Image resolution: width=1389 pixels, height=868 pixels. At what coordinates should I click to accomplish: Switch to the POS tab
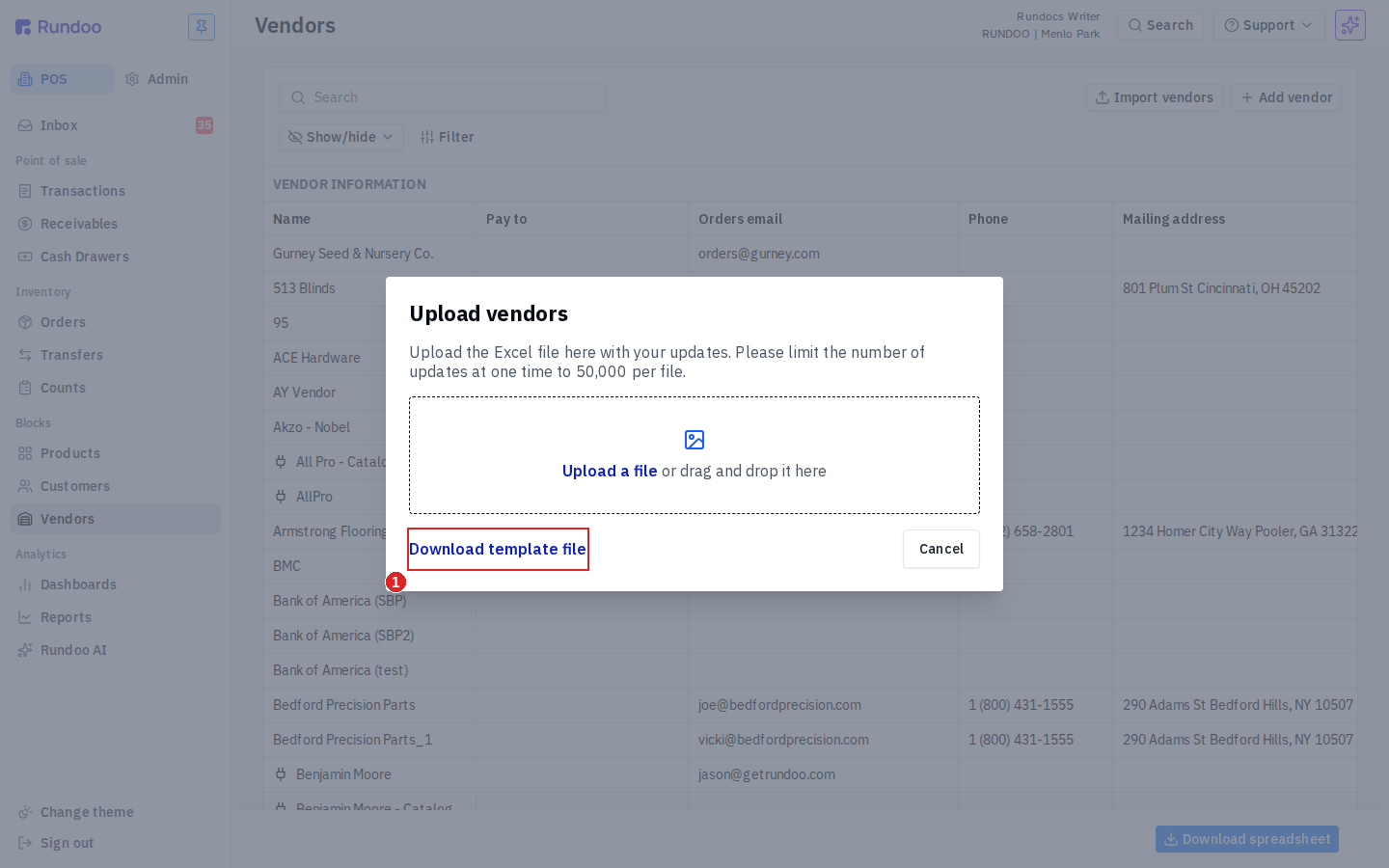tap(63, 79)
